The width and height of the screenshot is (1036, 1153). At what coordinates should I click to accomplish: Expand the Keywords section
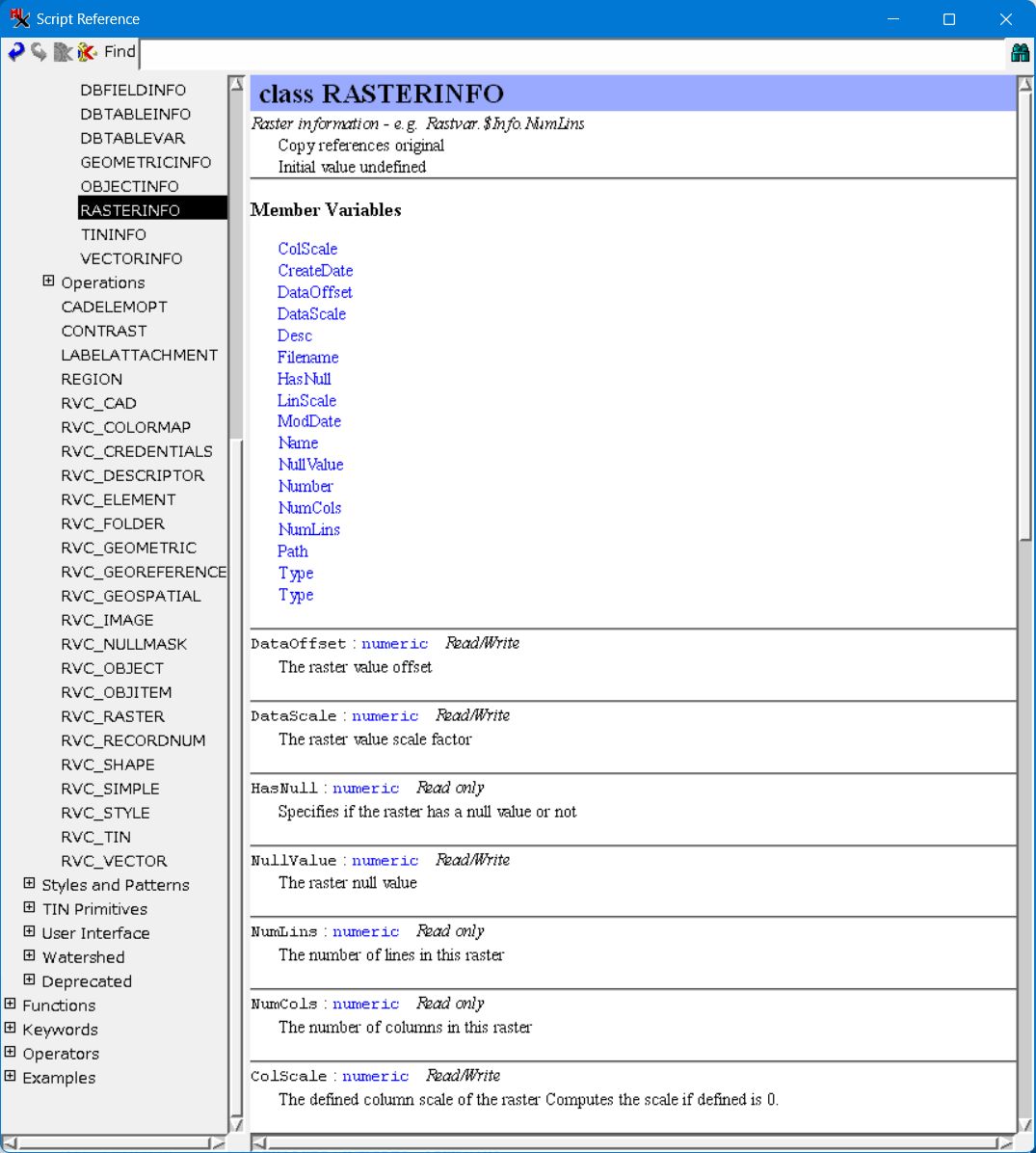10,1029
